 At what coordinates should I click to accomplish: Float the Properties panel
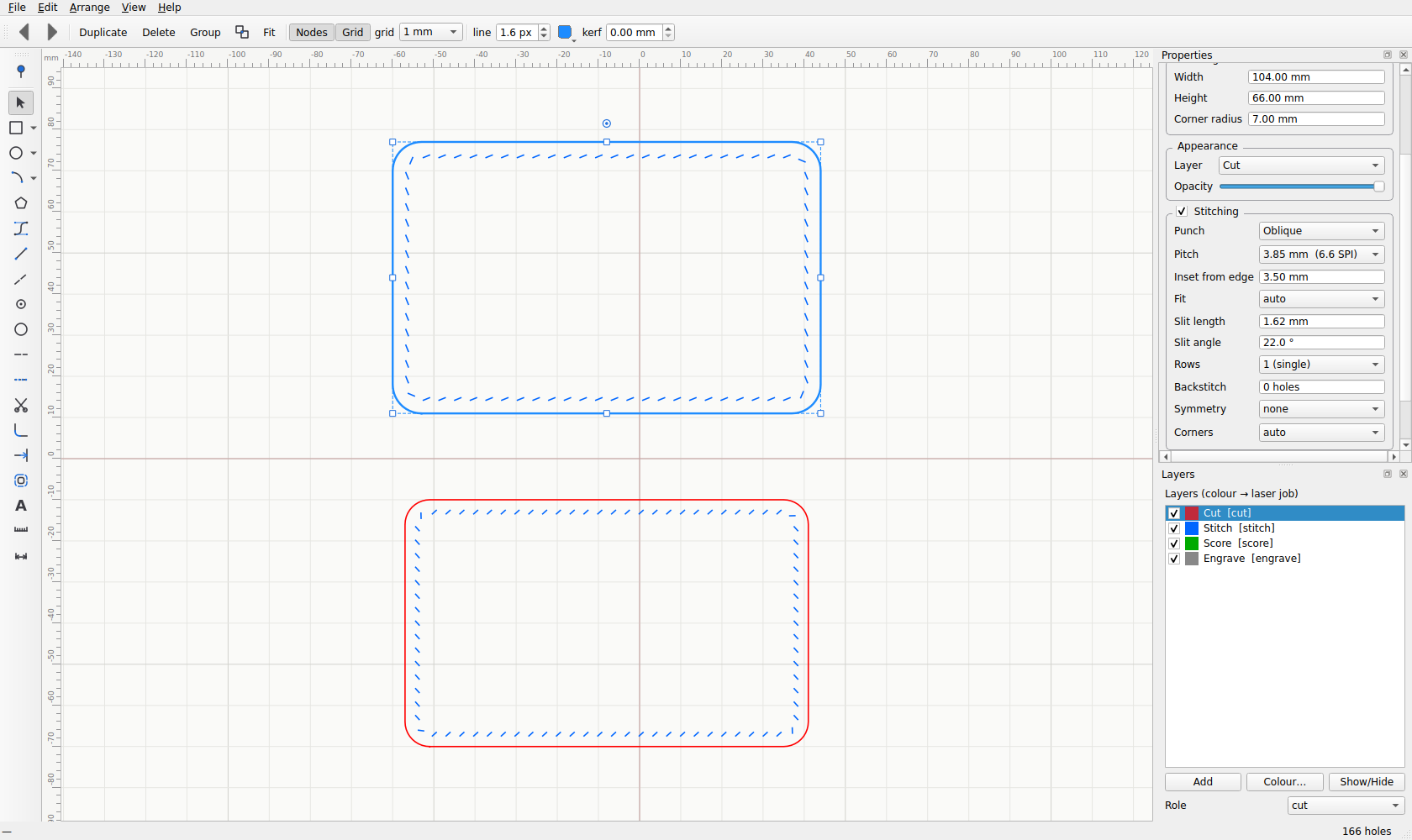coord(1387,55)
